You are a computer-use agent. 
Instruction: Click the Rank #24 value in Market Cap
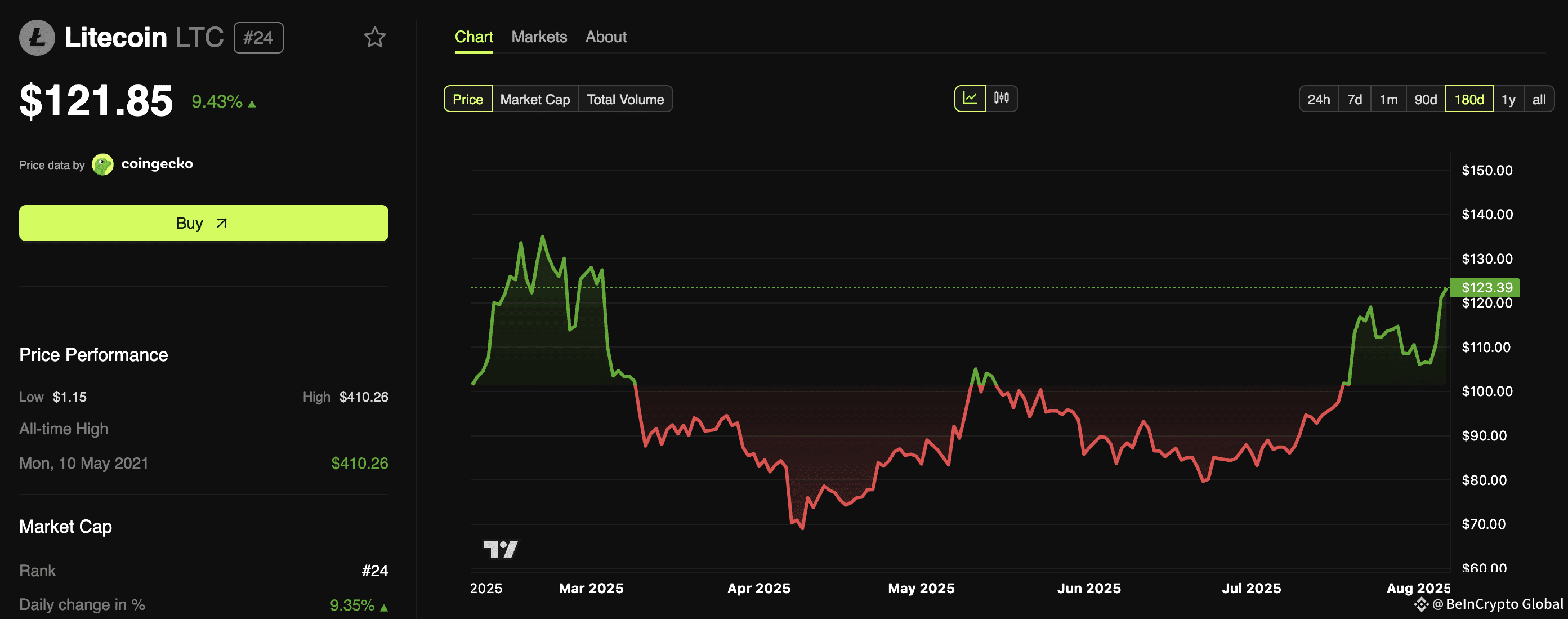coord(374,571)
